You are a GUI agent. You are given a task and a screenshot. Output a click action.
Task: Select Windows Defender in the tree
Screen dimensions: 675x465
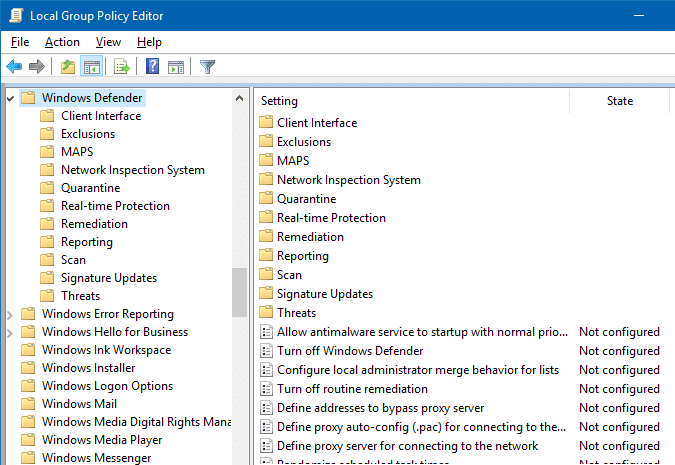[92, 98]
